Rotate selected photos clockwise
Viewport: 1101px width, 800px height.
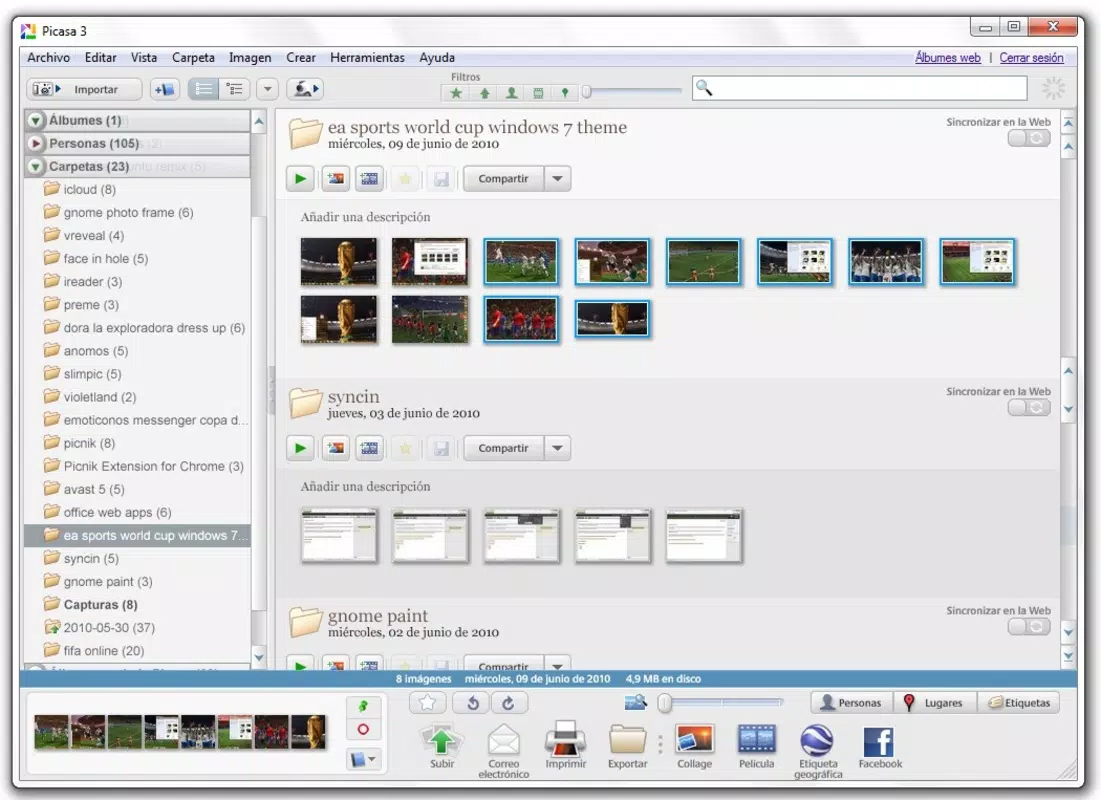(508, 702)
